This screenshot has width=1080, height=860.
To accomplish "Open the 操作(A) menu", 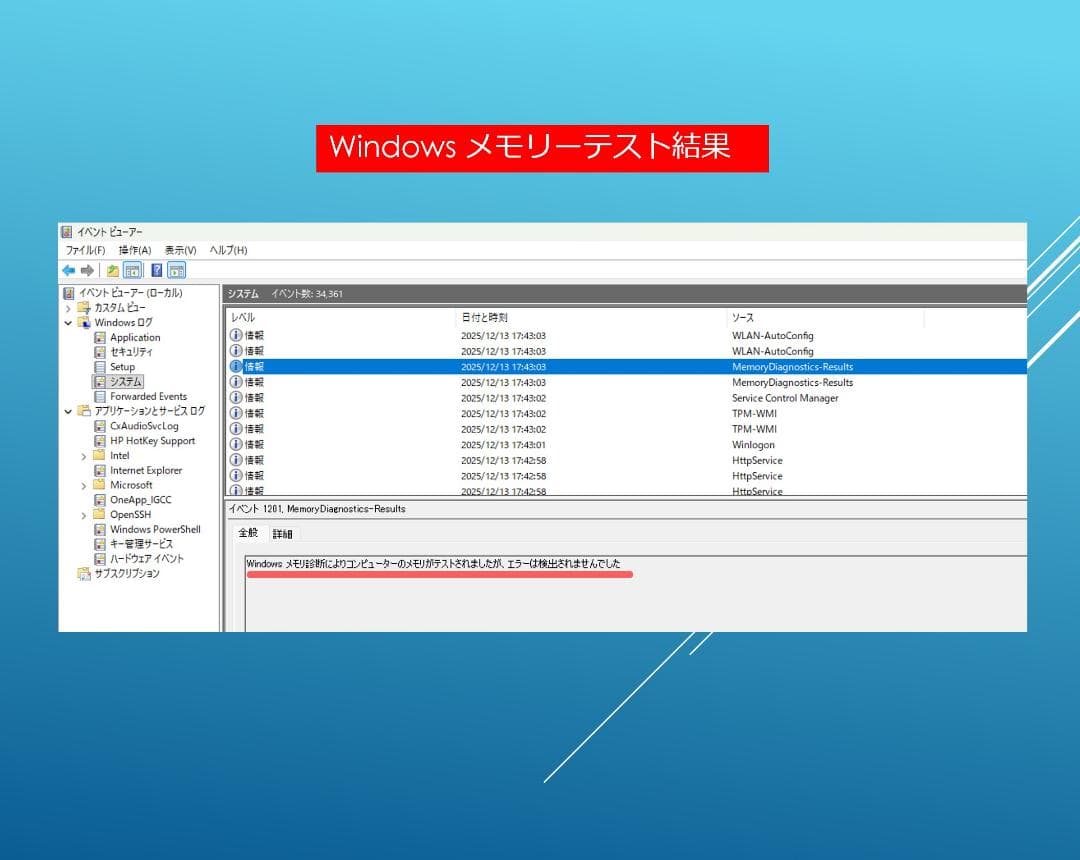I will [x=134, y=250].
